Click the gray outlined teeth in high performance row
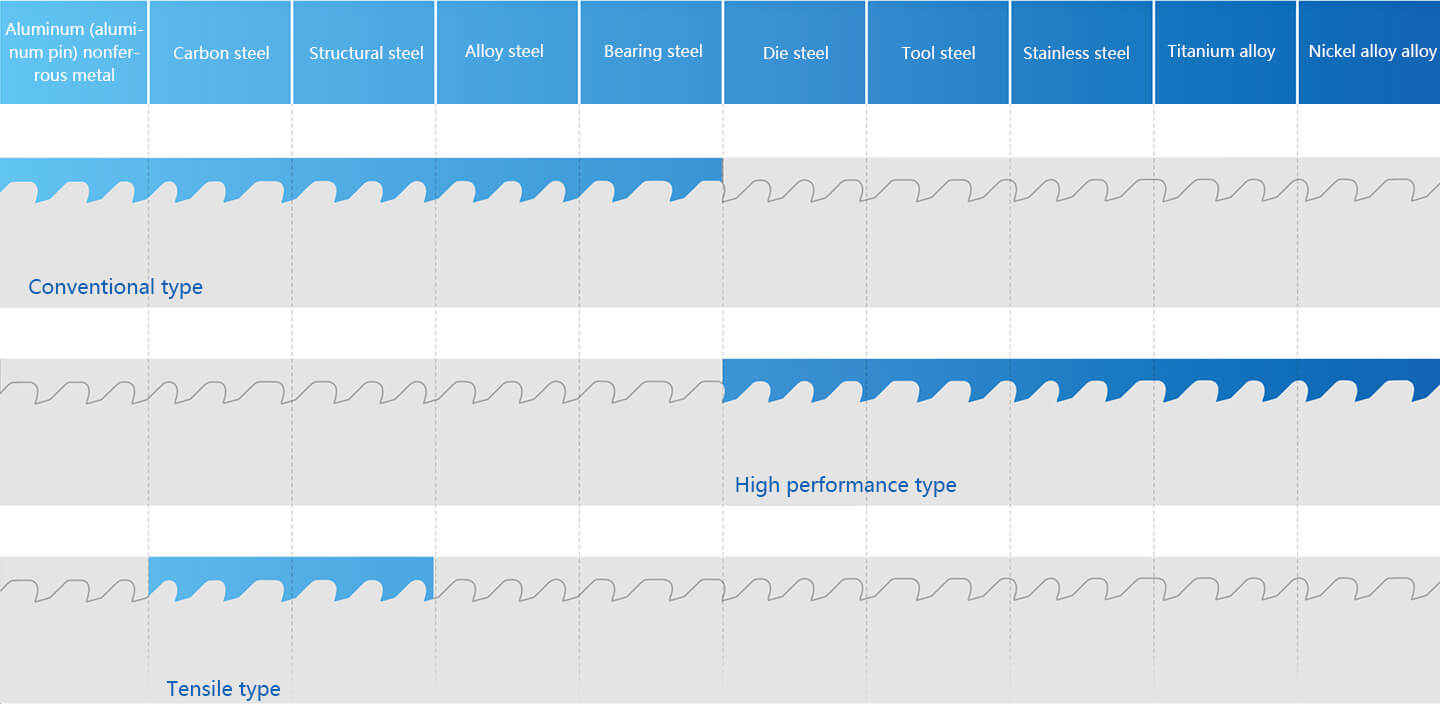This screenshot has height=704, width=1440. pos(361,391)
